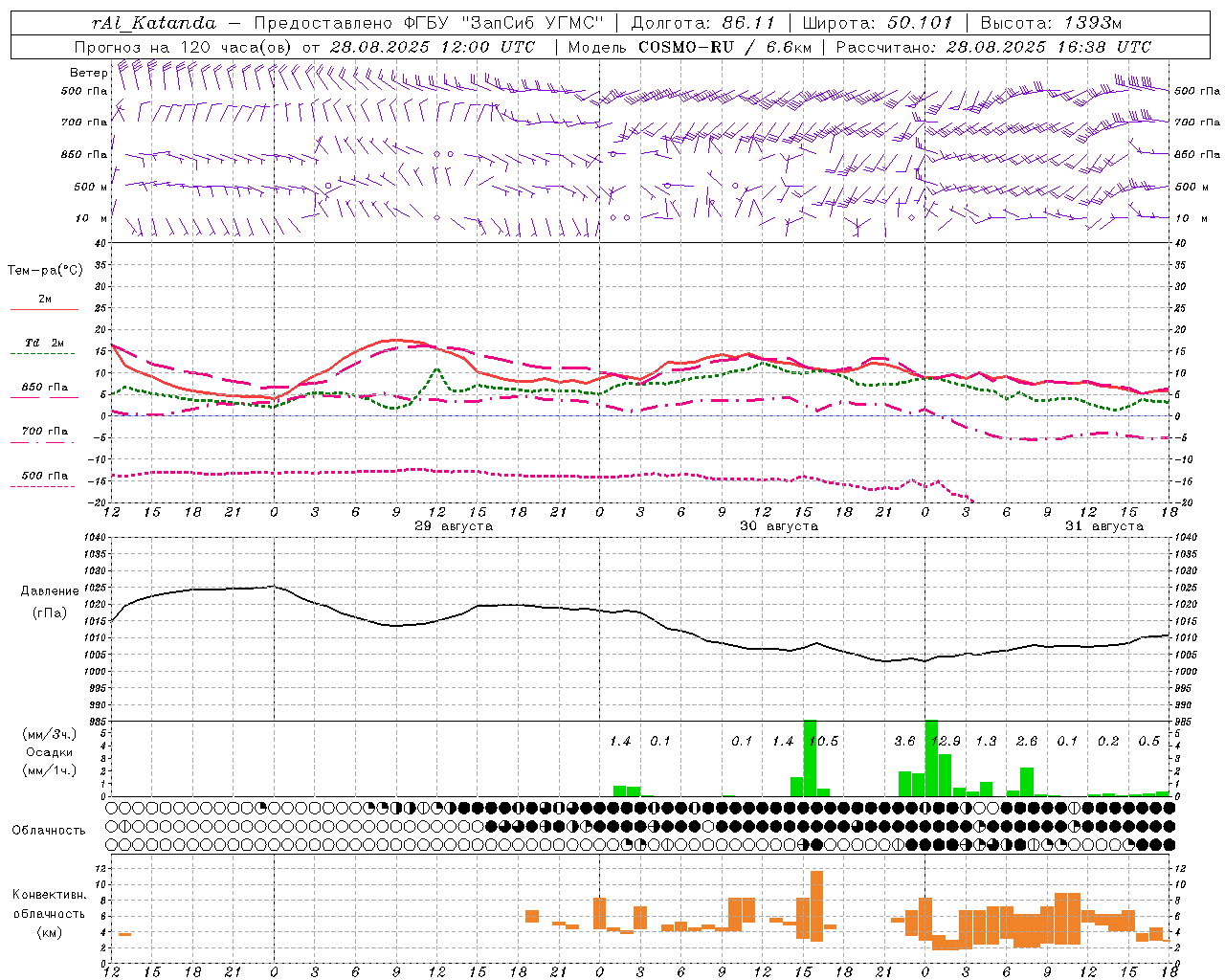Select the 2.6 precipitation amount
Image resolution: width=1225 pixels, height=980 pixels.
coord(1027,742)
